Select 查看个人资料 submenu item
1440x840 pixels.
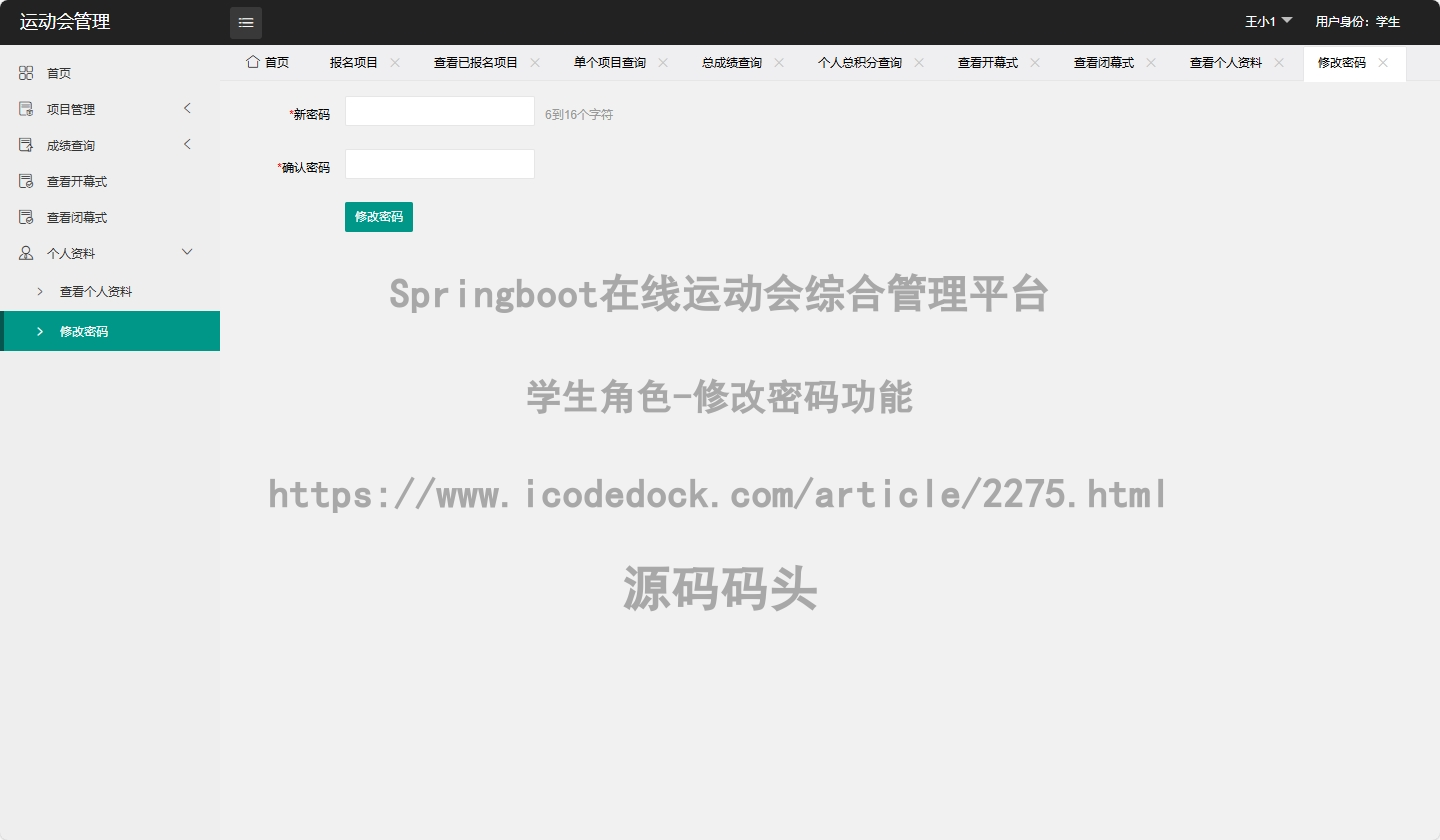110,291
